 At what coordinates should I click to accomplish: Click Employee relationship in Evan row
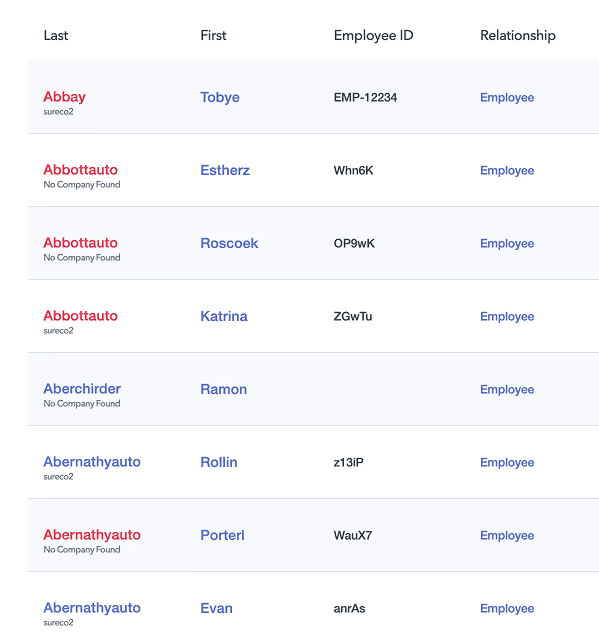coord(507,609)
